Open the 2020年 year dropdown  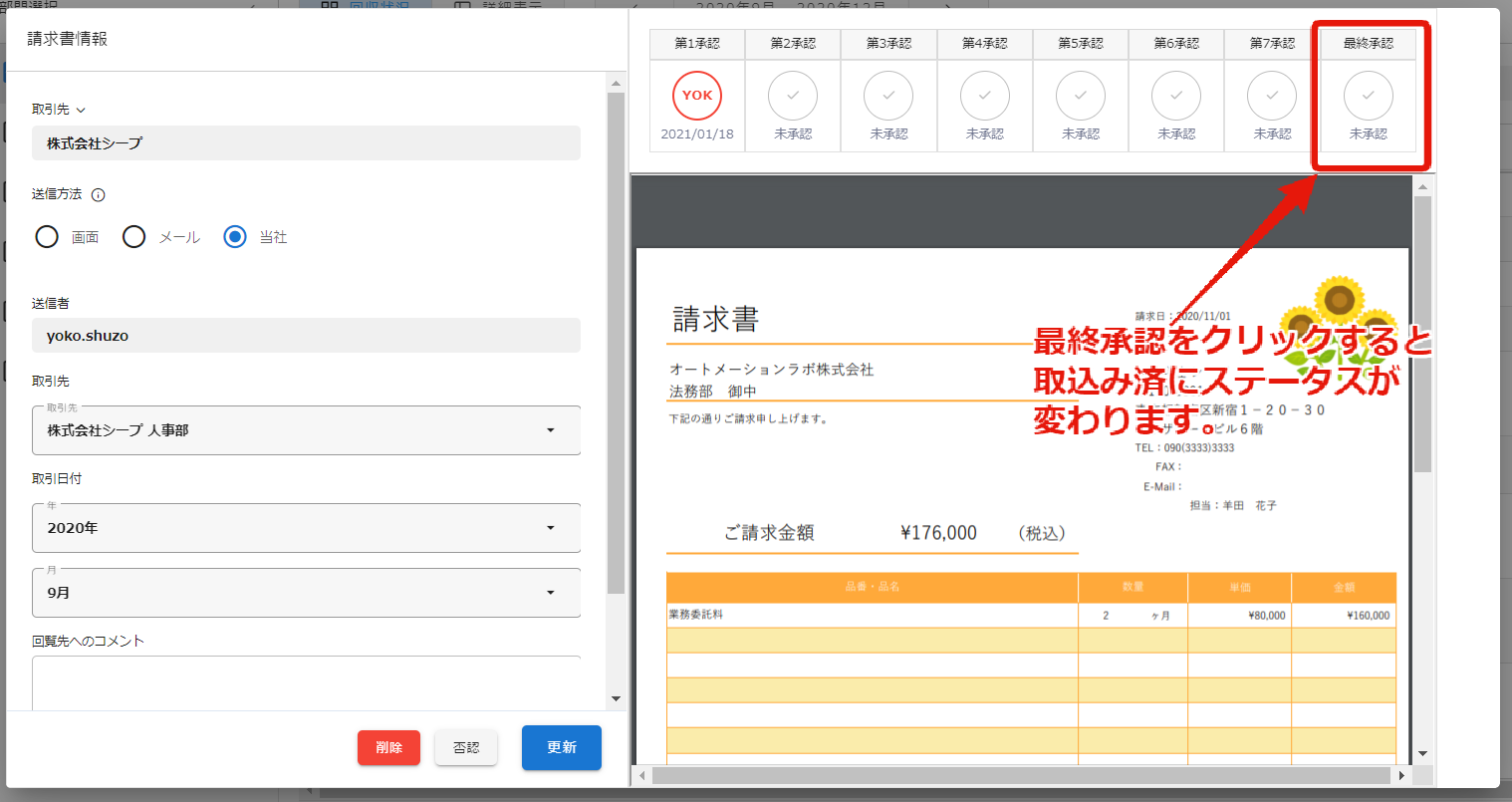coord(306,528)
